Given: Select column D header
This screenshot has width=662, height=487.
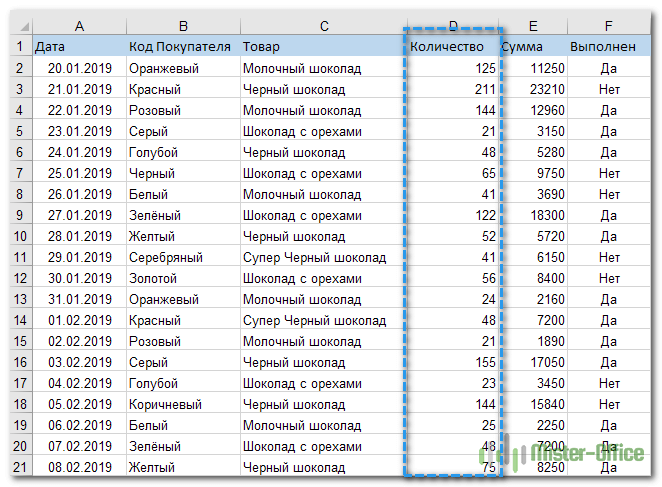Looking at the screenshot, I should pyautogui.click(x=453, y=26).
